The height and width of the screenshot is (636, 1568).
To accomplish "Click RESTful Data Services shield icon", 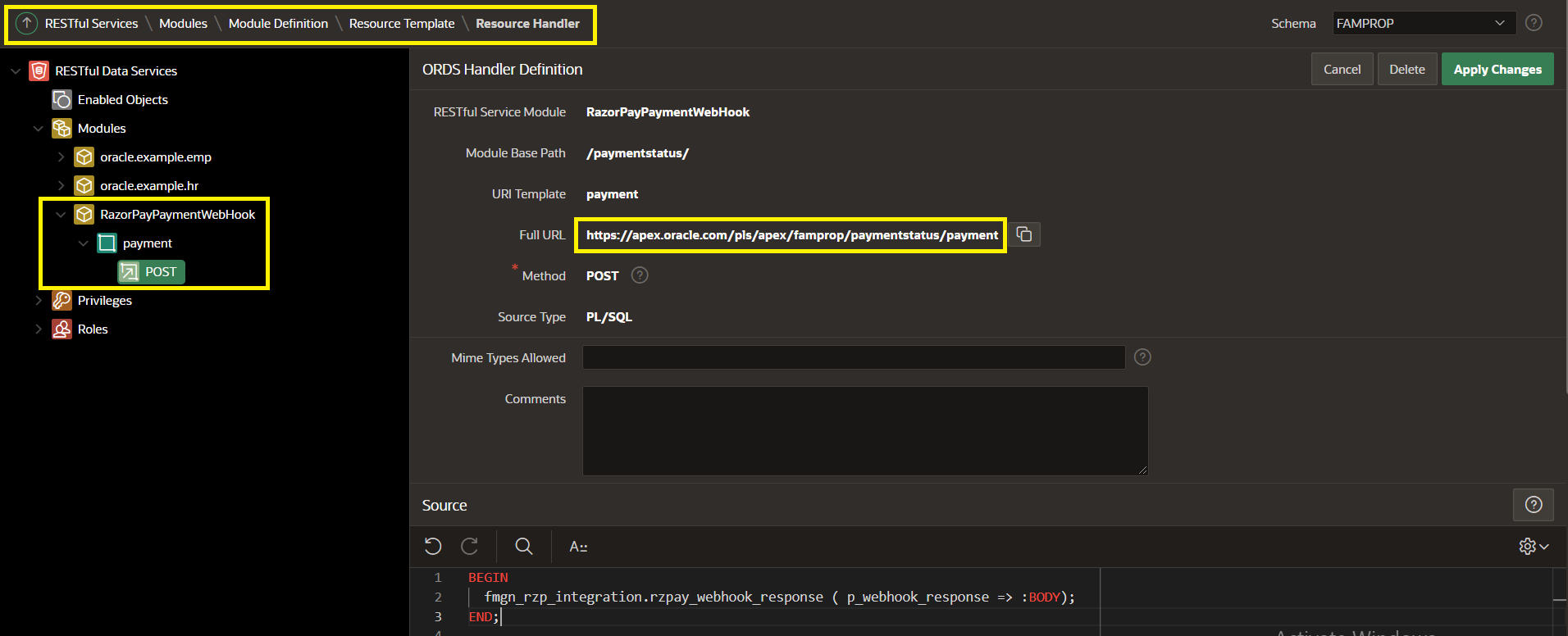I will [x=39, y=71].
